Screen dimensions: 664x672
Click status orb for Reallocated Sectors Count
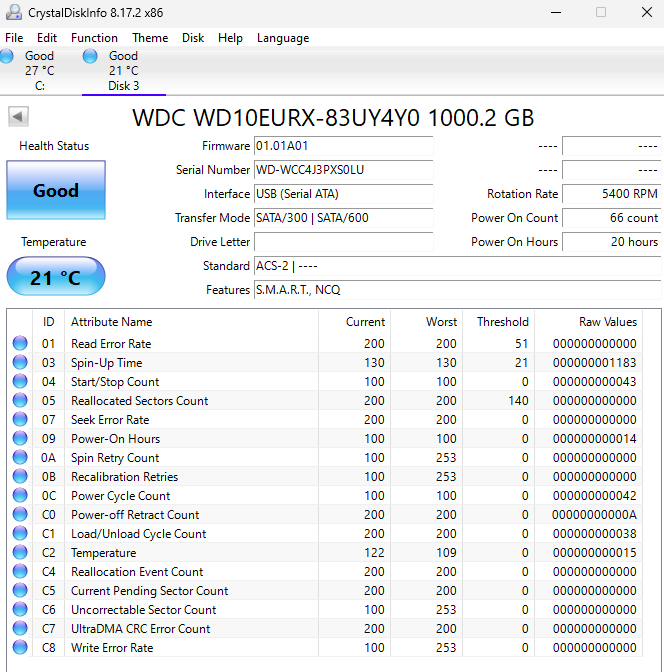click(x=20, y=400)
